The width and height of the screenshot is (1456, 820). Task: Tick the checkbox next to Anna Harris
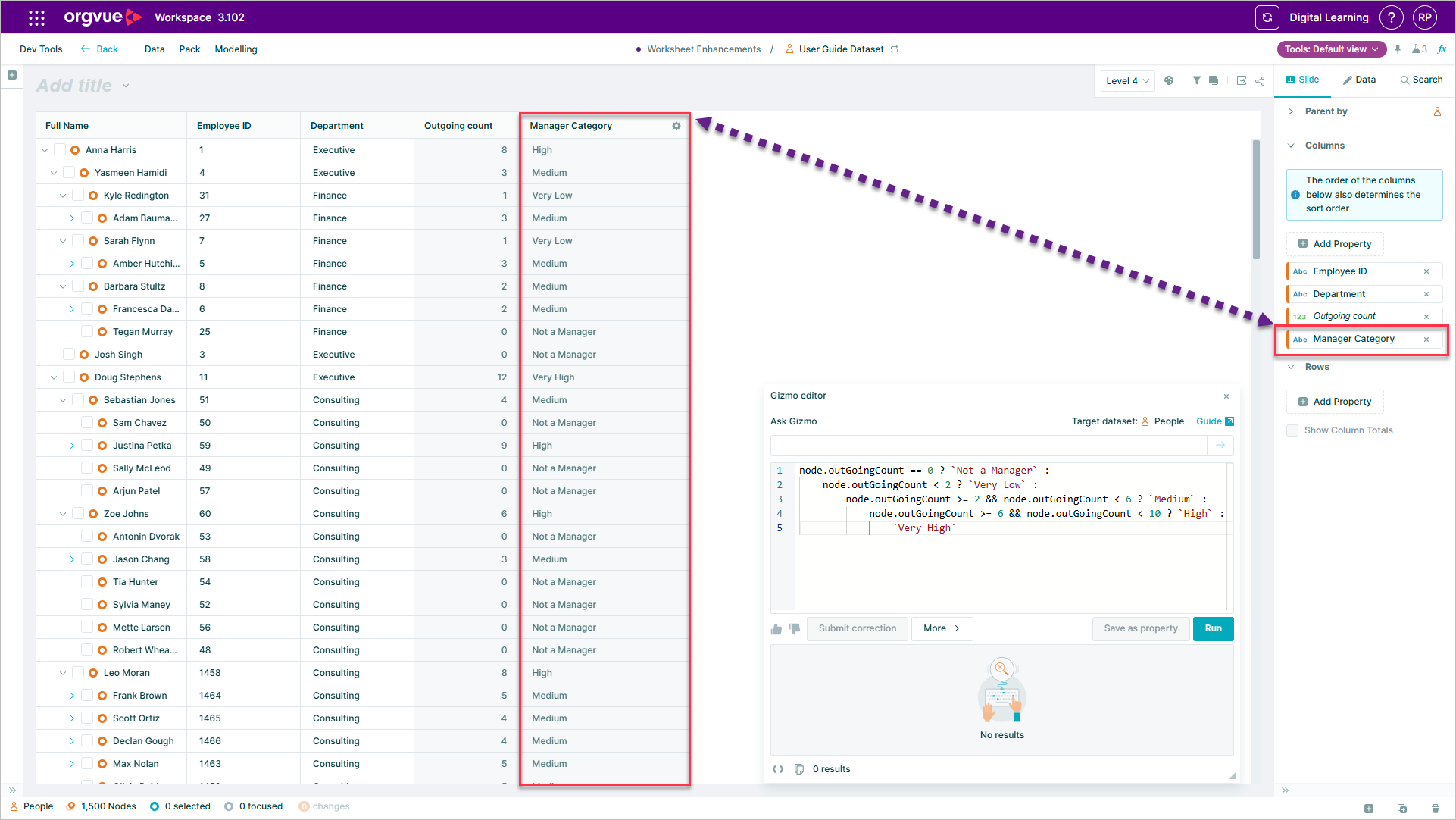(60, 150)
